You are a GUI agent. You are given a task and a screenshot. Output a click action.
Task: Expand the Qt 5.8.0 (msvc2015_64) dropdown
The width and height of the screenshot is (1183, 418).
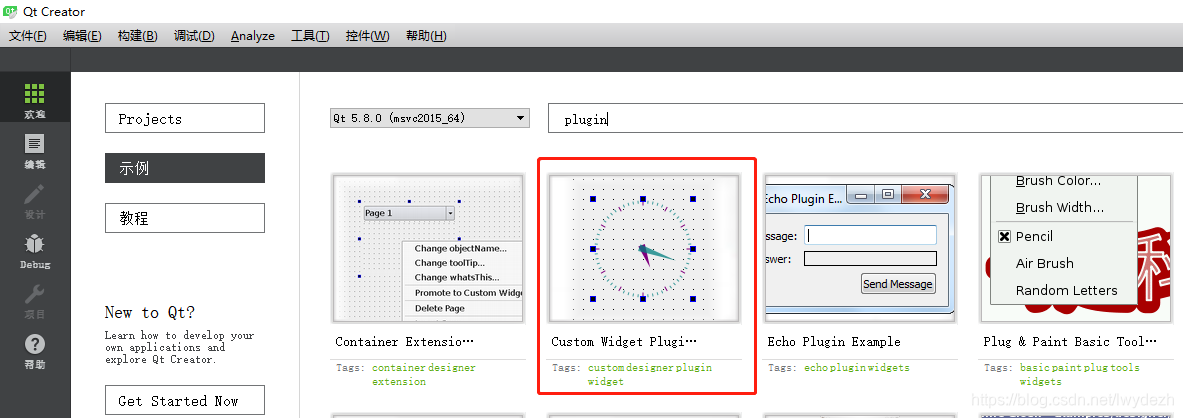429,118
